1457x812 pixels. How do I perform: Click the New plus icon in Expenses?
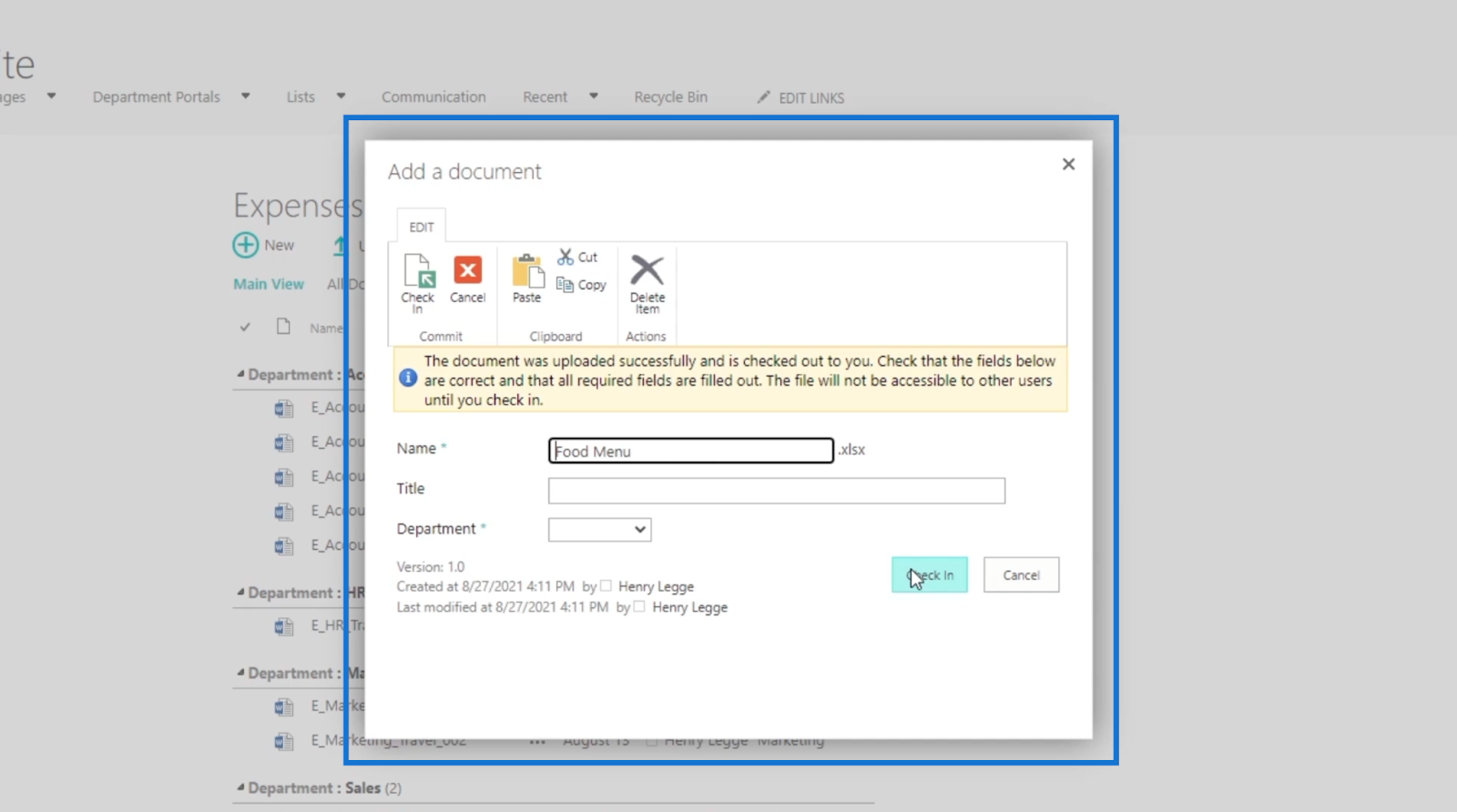coord(246,245)
